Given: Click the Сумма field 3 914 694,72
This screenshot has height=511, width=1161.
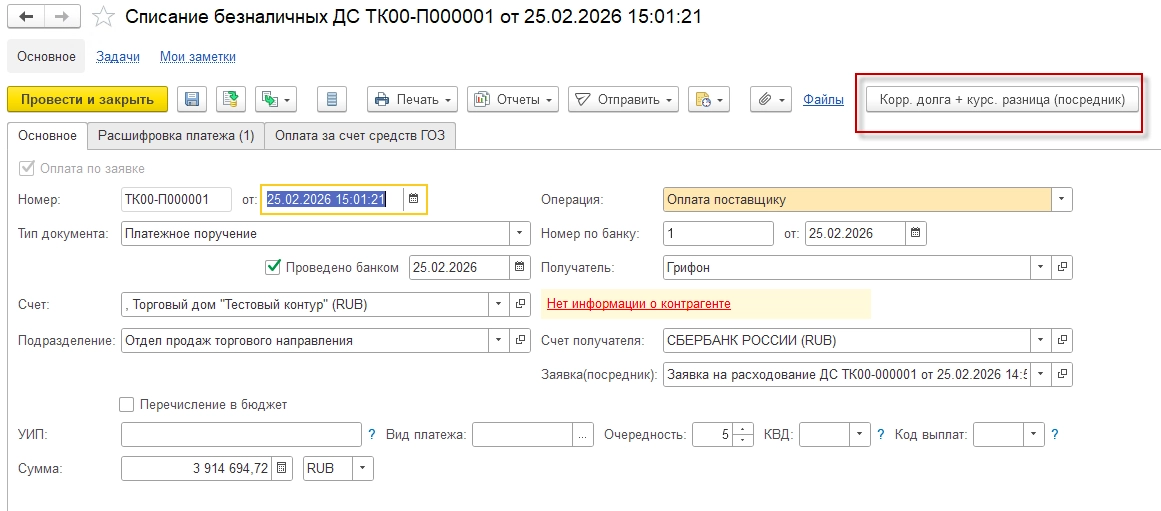Looking at the screenshot, I should click(197, 469).
